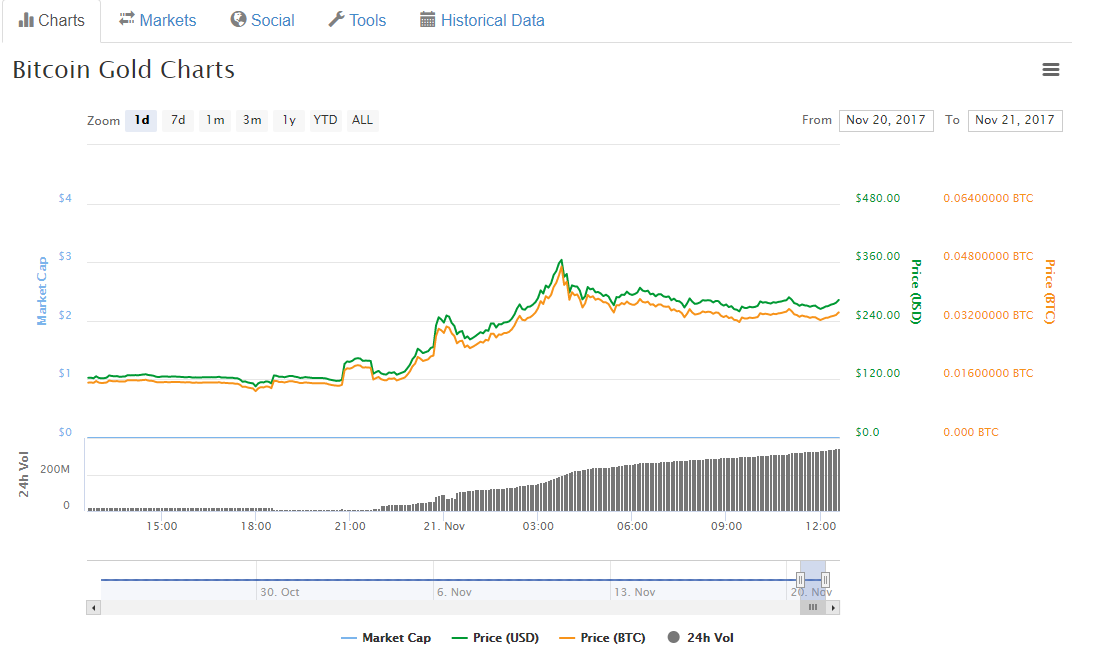
Task: Select the 1y zoom range
Action: [x=289, y=120]
